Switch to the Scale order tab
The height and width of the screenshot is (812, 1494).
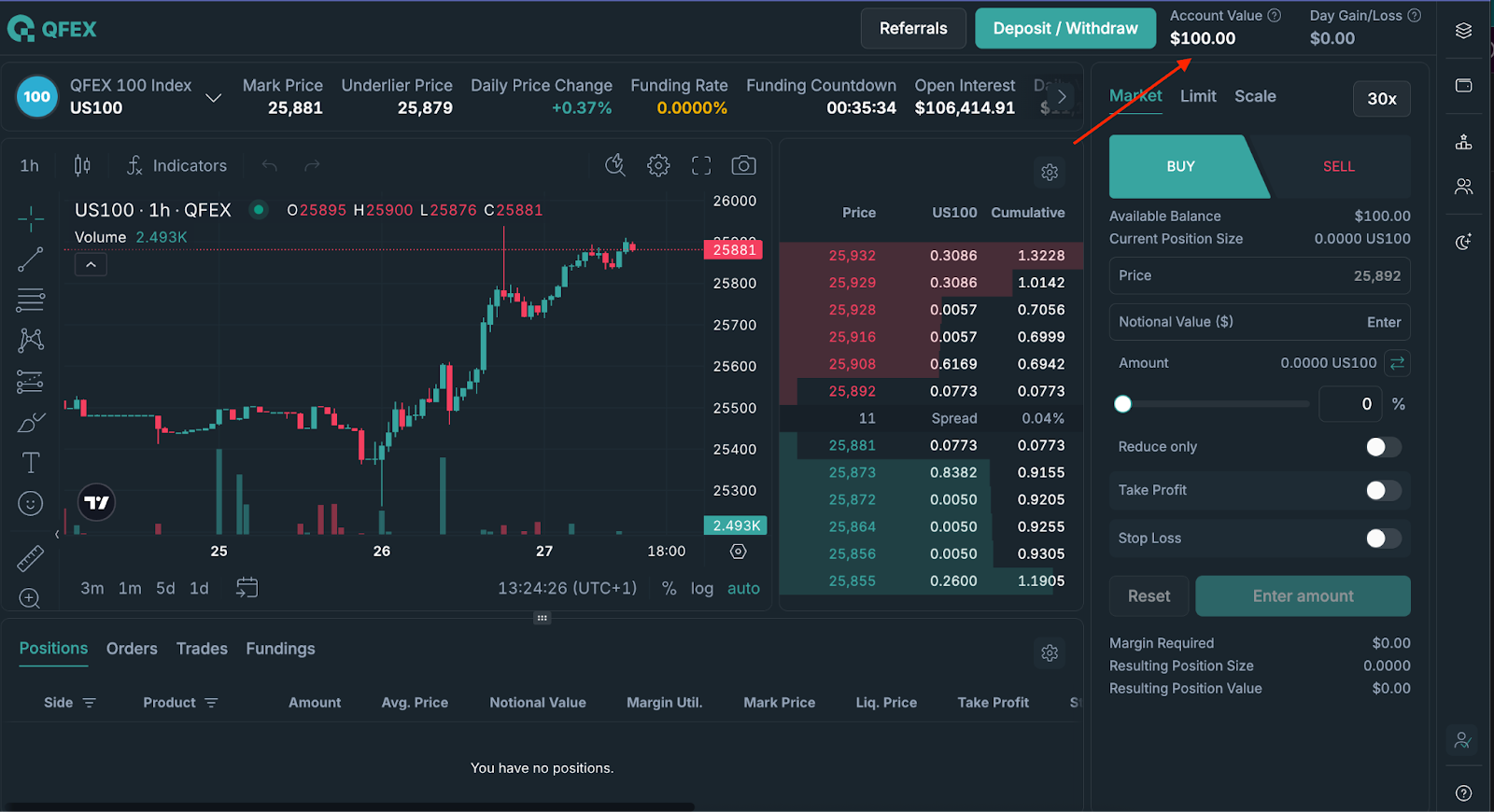(x=1255, y=96)
